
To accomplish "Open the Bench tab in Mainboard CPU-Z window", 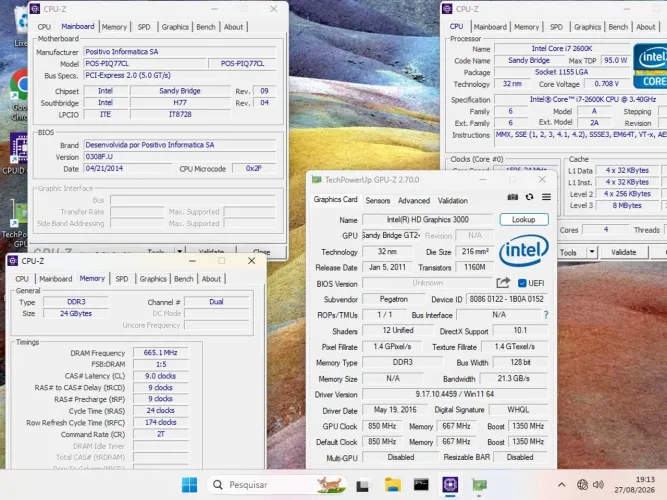I will tap(206, 27).
